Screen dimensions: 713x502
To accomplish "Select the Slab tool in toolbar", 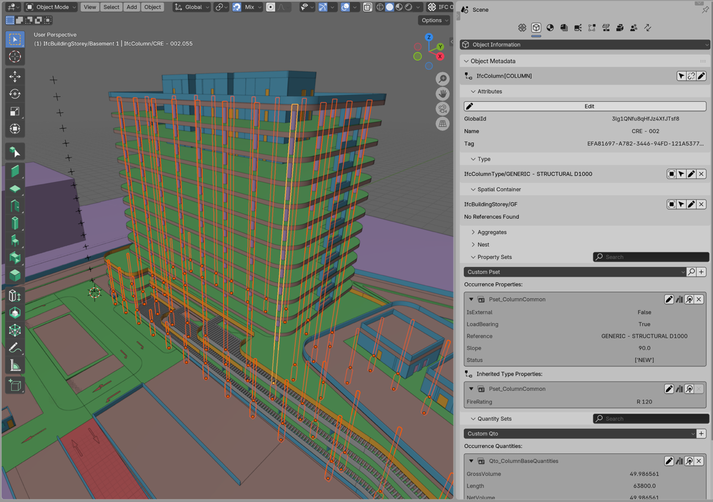I will tap(15, 188).
